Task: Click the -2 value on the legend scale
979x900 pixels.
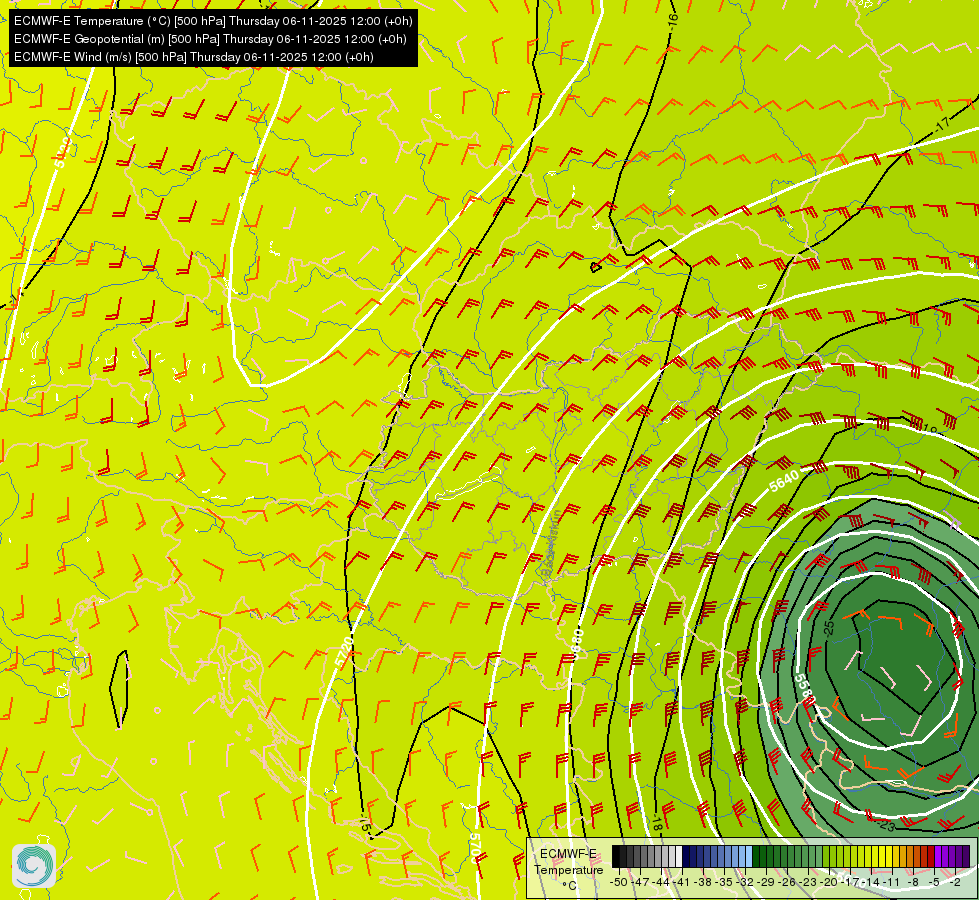Action: pos(955,882)
